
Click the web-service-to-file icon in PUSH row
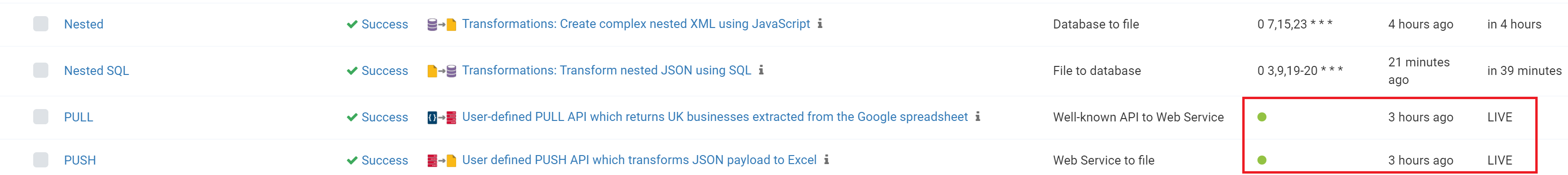(442, 160)
